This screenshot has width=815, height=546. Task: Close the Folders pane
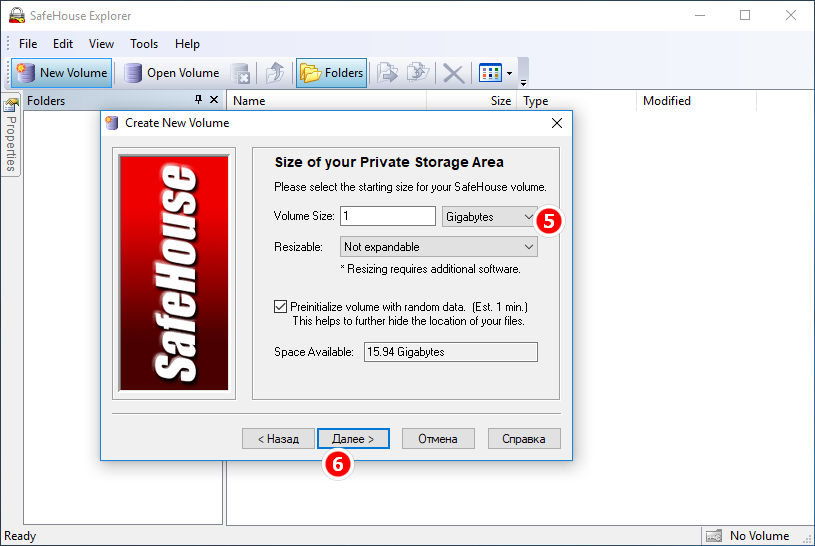(214, 99)
